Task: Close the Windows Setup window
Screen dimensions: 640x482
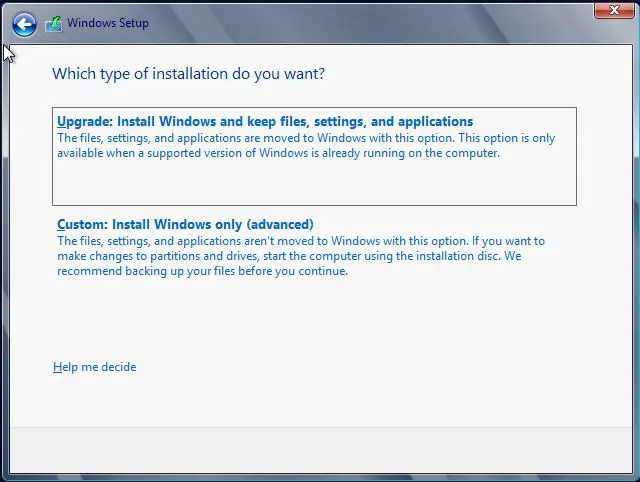Action: click(614, 10)
